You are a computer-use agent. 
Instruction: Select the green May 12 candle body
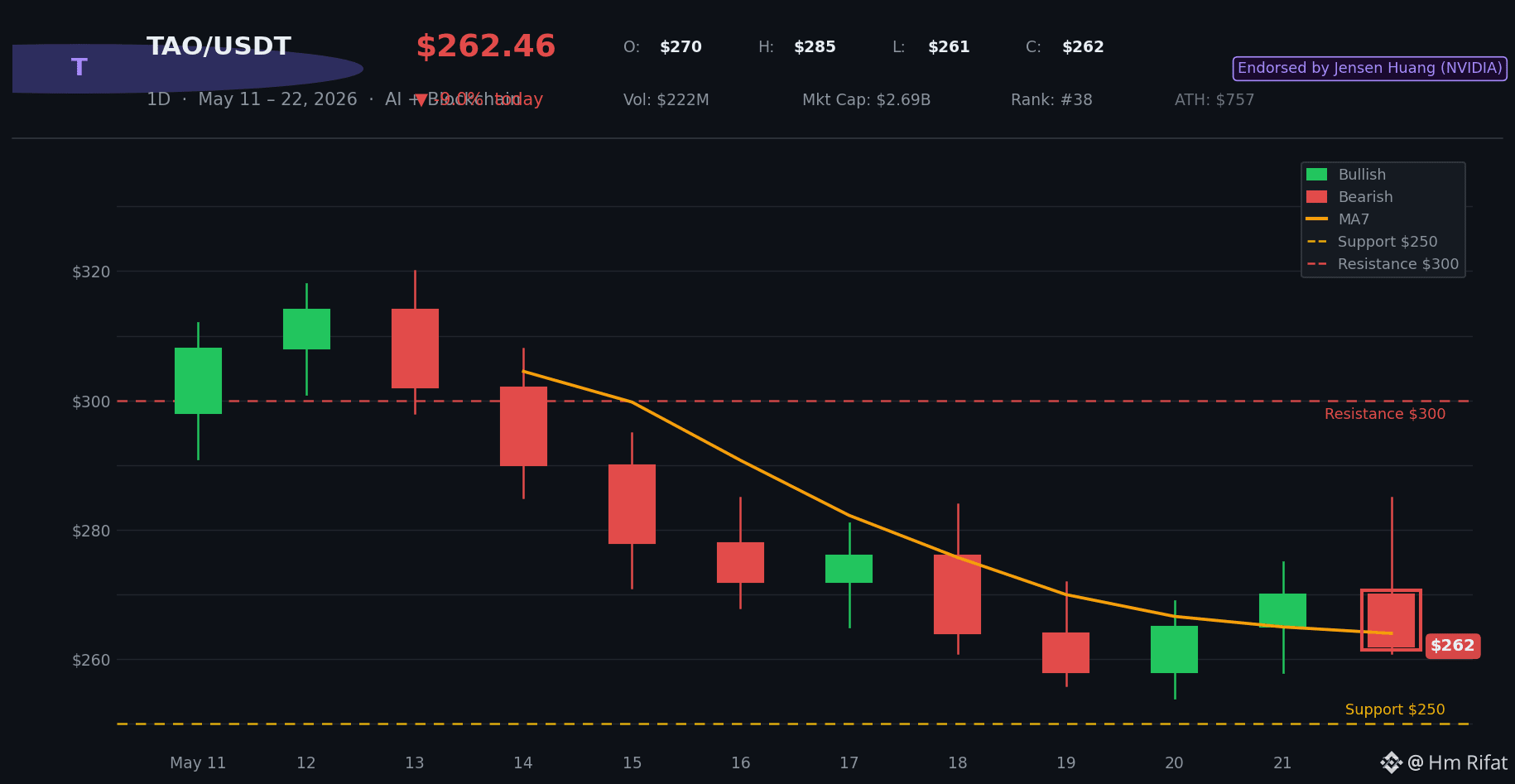coord(306,329)
